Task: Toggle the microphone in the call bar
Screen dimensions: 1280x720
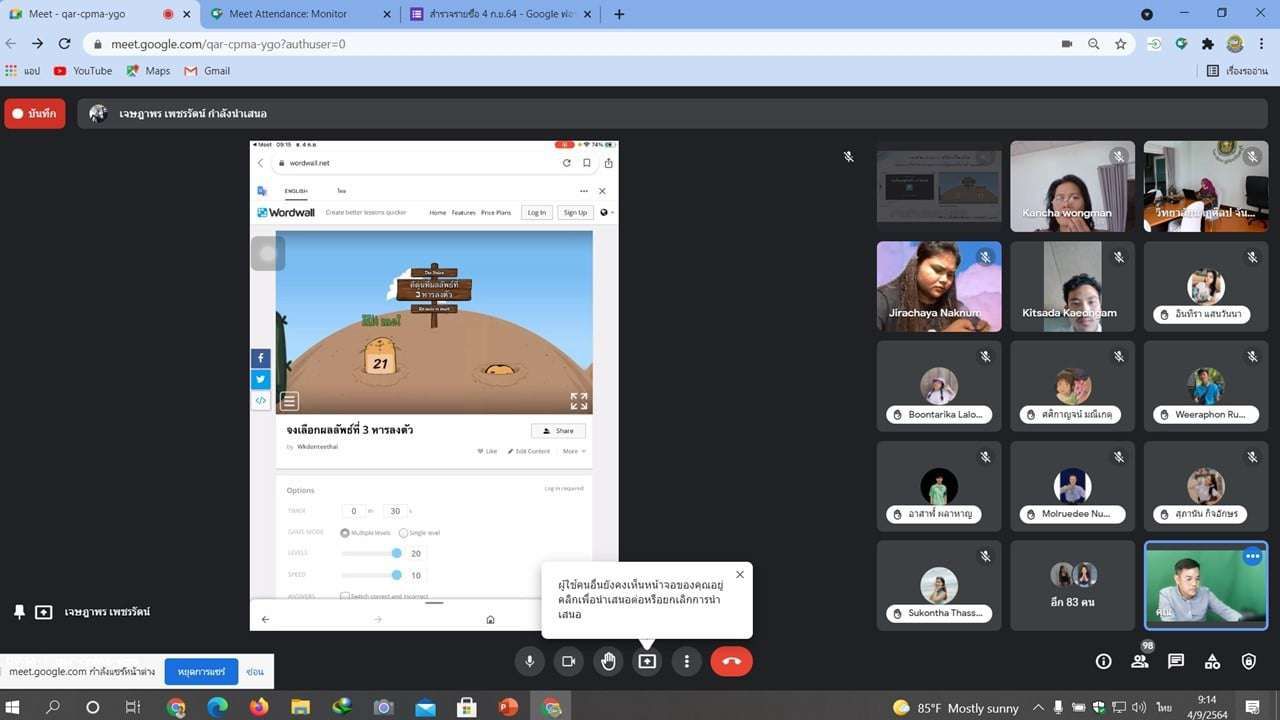Action: tap(529, 661)
